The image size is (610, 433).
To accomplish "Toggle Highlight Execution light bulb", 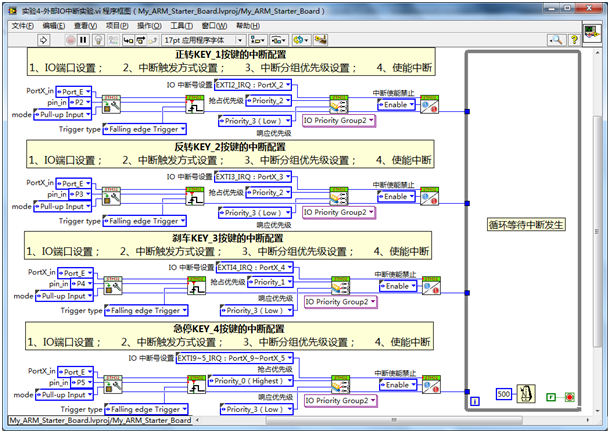I will coord(99,40).
